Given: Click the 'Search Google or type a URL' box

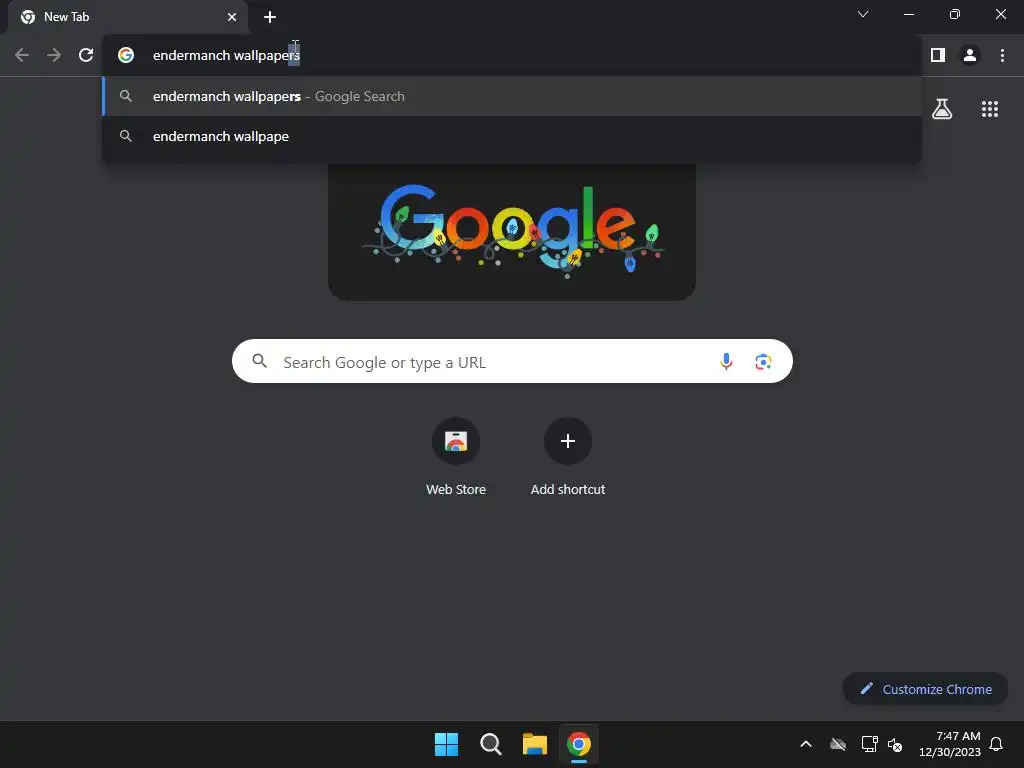Looking at the screenshot, I should tap(513, 361).
